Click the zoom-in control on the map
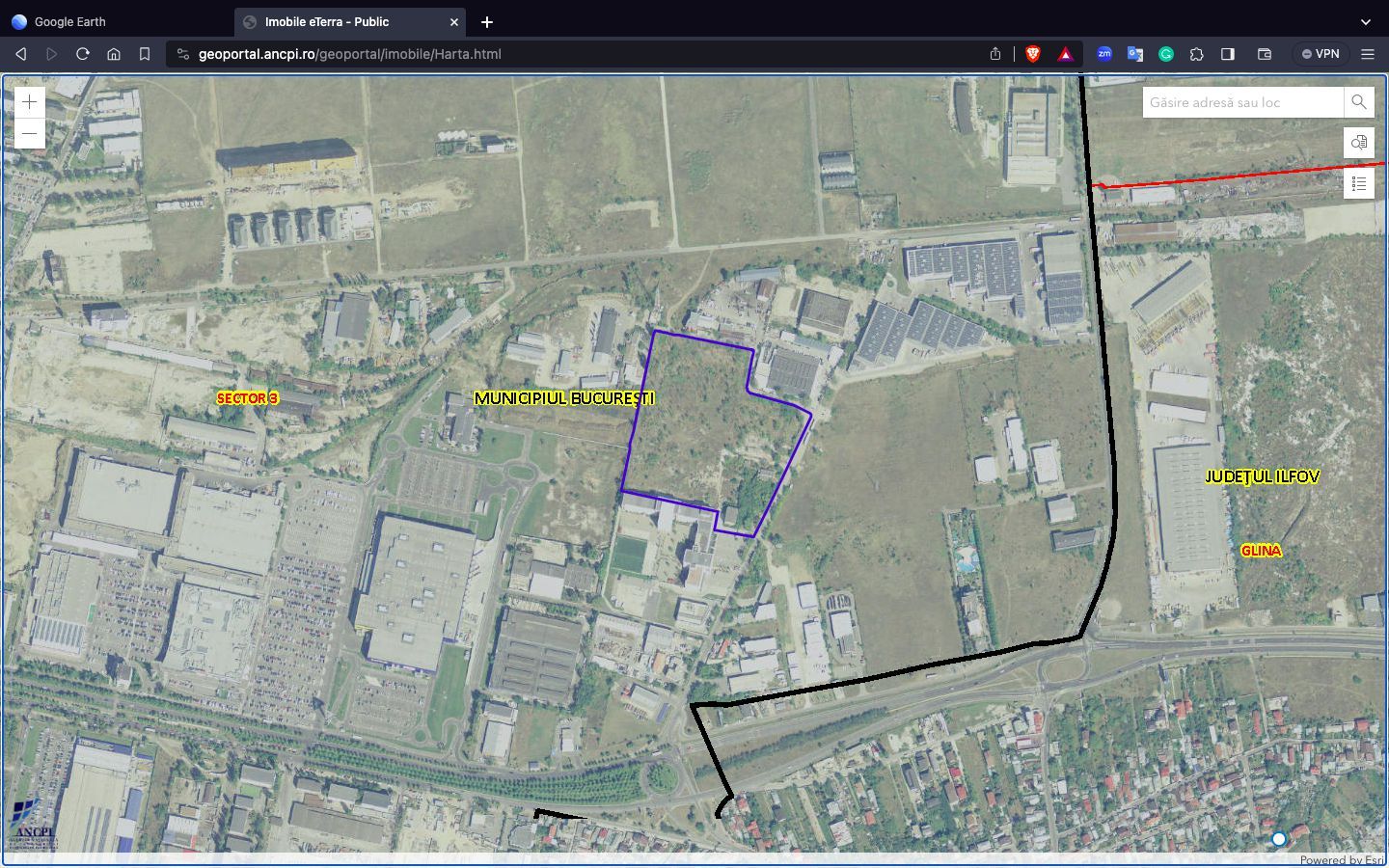This screenshot has width=1389, height=868. pos(29,101)
